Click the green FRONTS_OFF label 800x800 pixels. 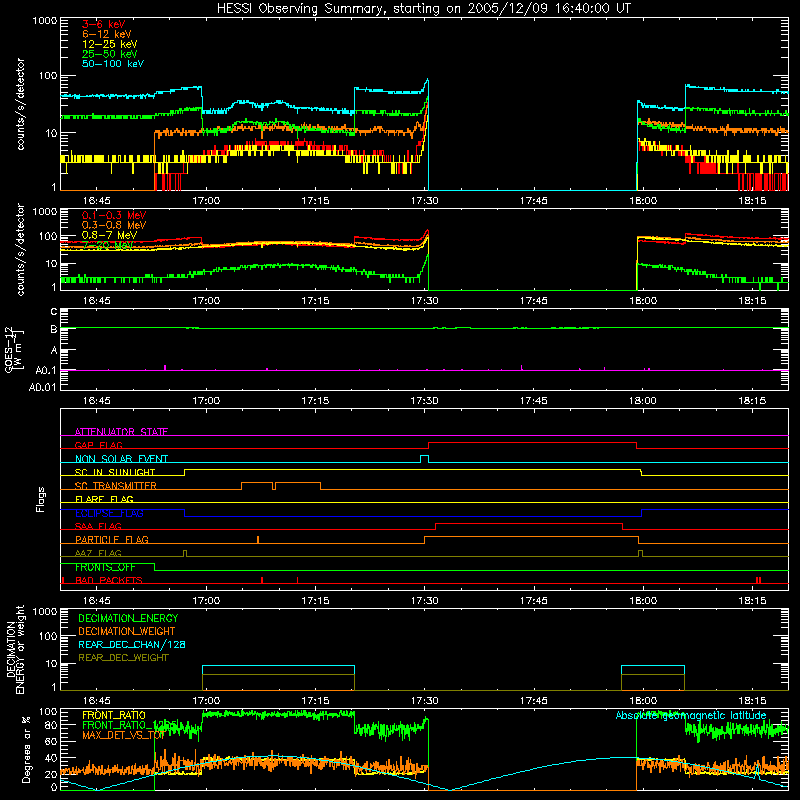tap(106, 567)
